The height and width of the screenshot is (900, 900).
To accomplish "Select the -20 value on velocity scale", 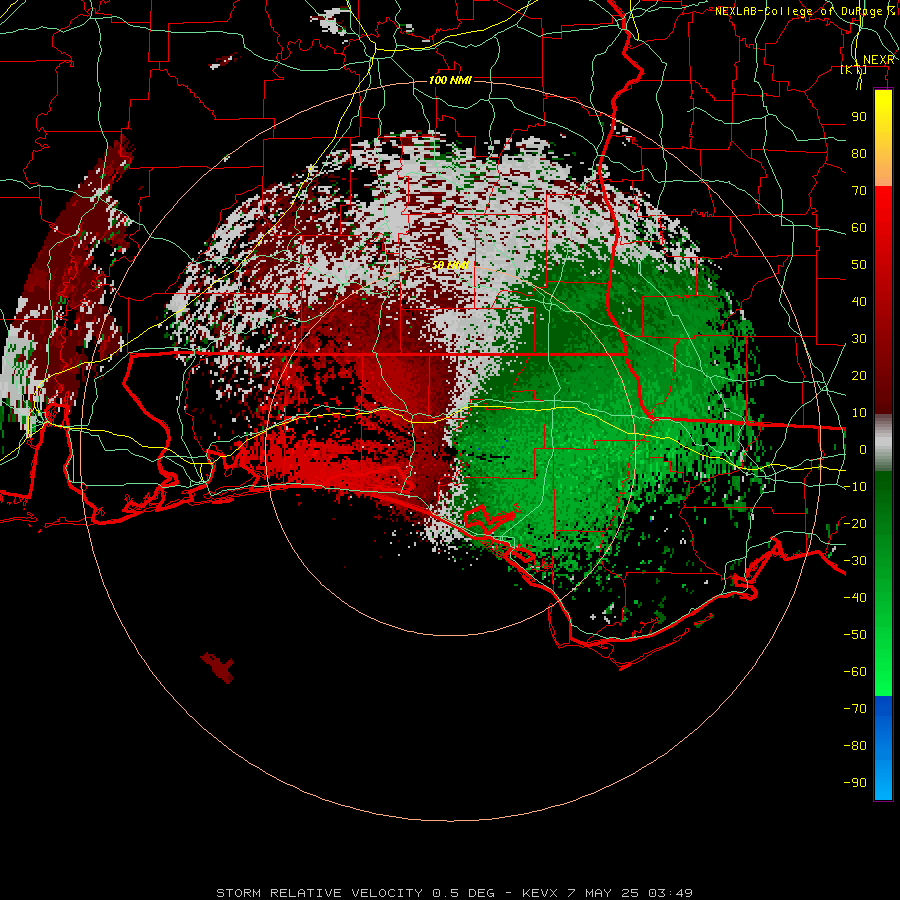I will 855,524.
